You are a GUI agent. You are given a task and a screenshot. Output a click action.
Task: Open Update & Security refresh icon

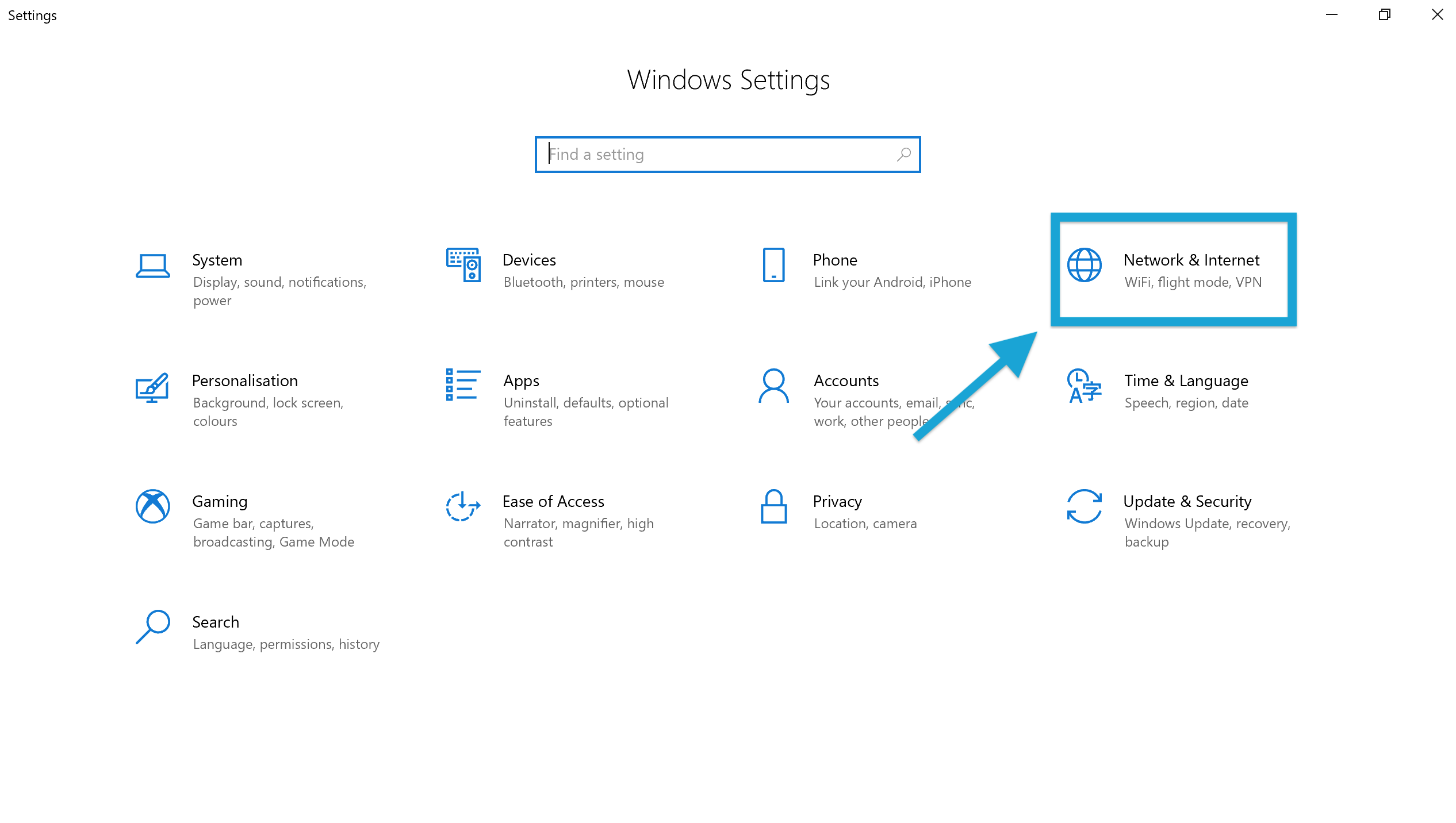click(1084, 506)
